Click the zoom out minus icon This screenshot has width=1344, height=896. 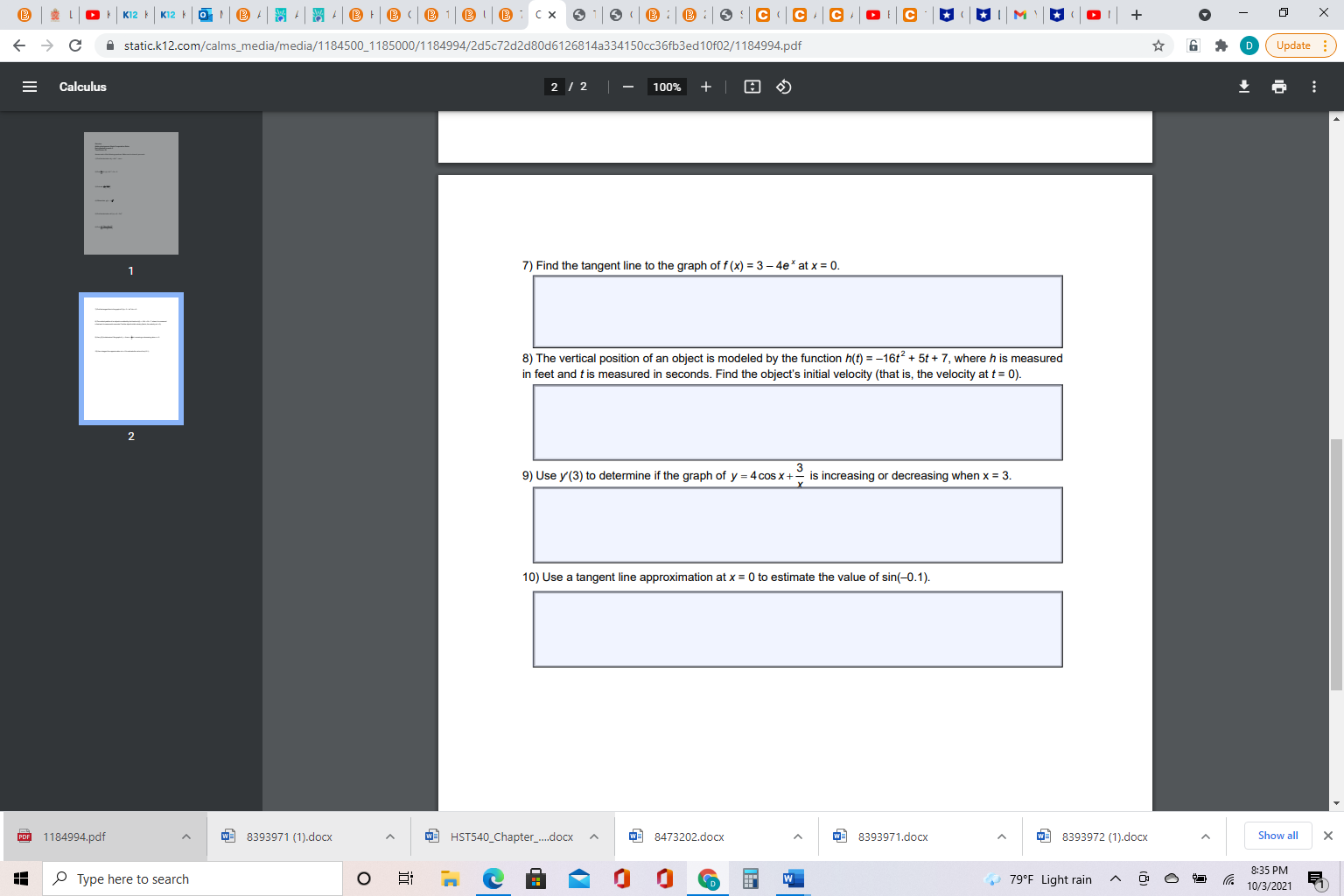[x=626, y=87]
